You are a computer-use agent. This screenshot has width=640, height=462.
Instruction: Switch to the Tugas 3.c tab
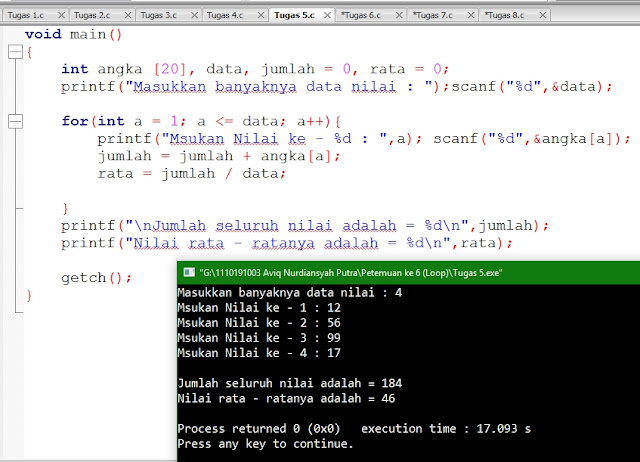[159, 16]
